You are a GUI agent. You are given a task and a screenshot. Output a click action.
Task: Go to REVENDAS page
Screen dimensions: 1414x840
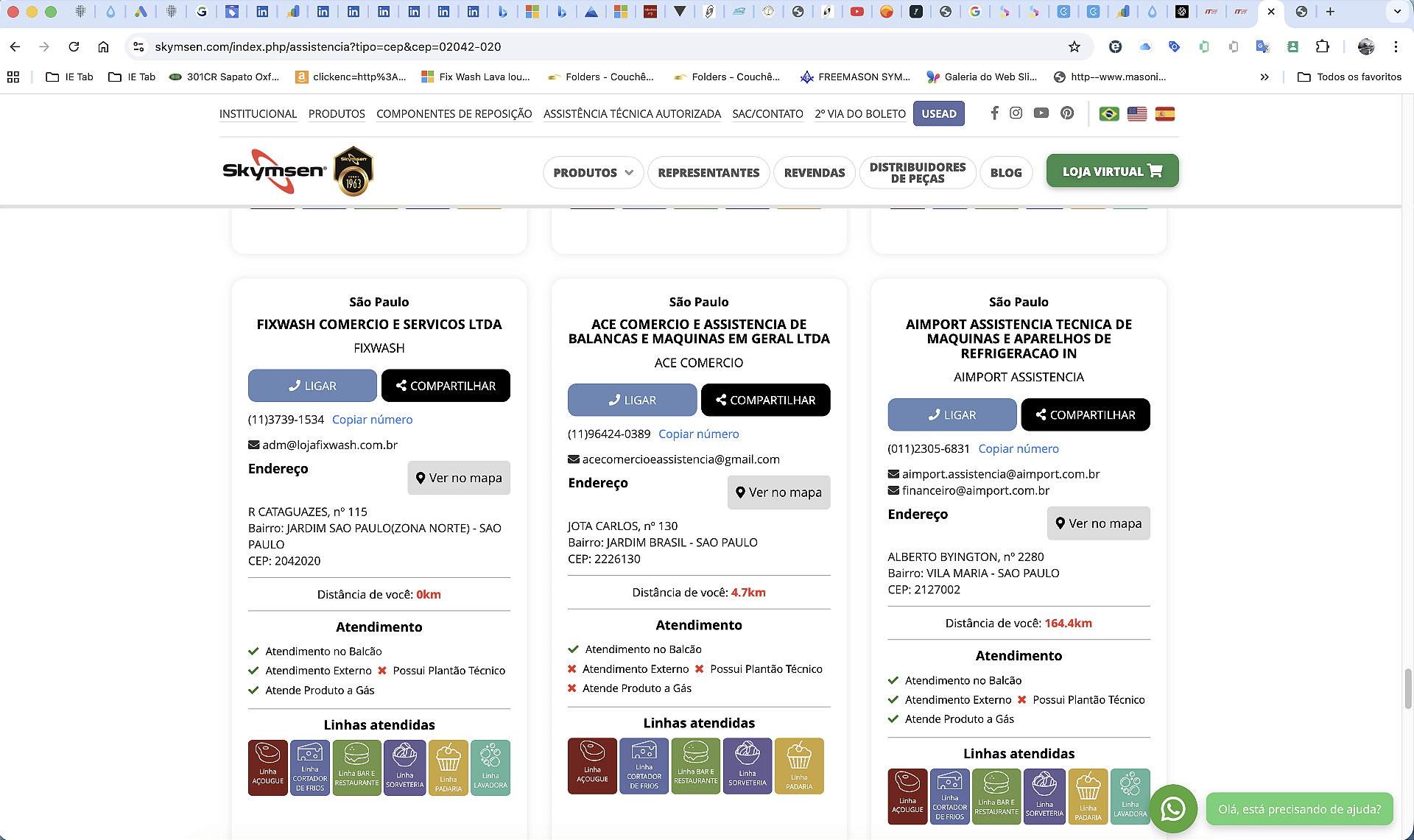(x=815, y=172)
